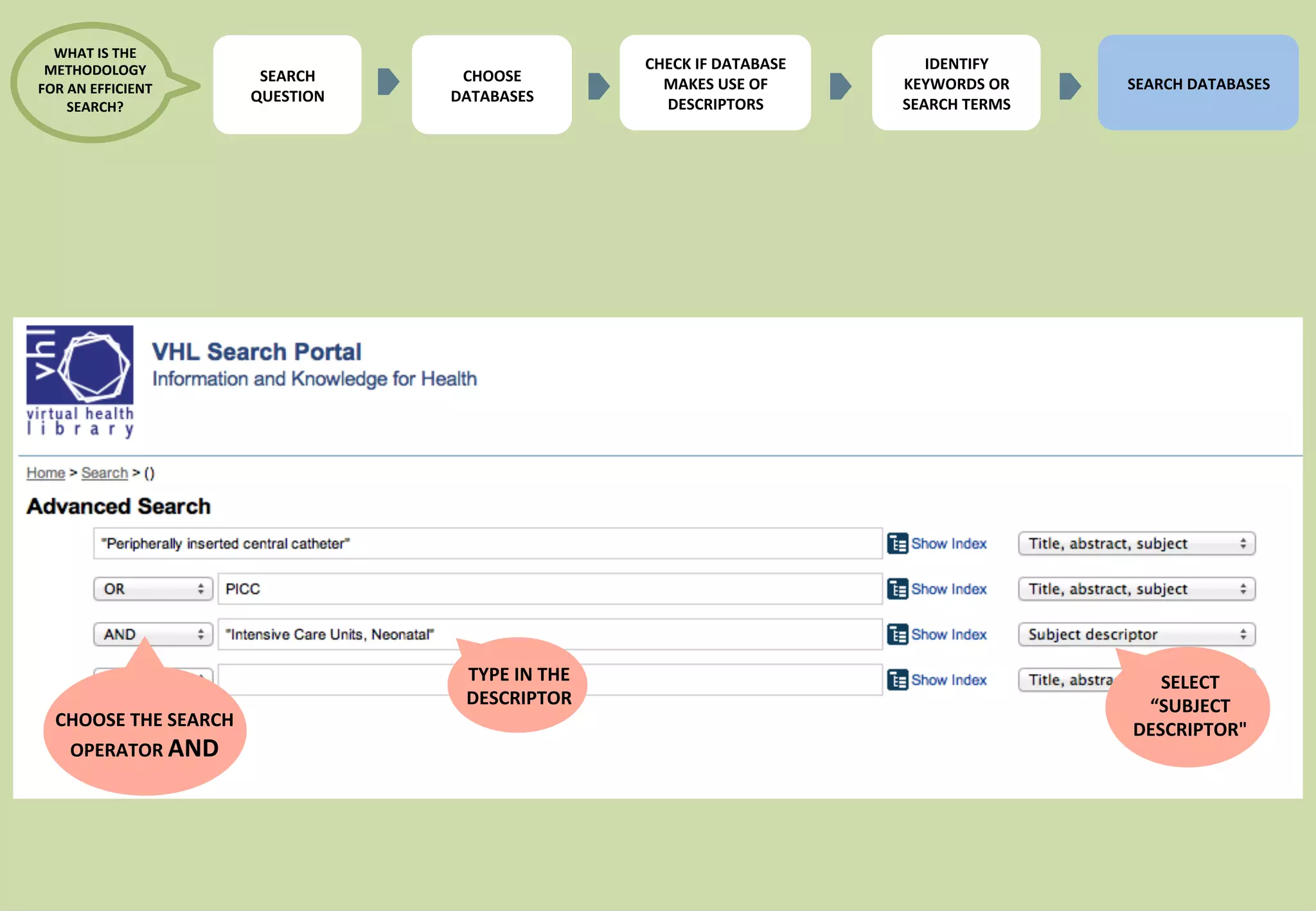
Task: Open first row's Title, abstract, subject dropdown
Action: pyautogui.click(x=1137, y=544)
